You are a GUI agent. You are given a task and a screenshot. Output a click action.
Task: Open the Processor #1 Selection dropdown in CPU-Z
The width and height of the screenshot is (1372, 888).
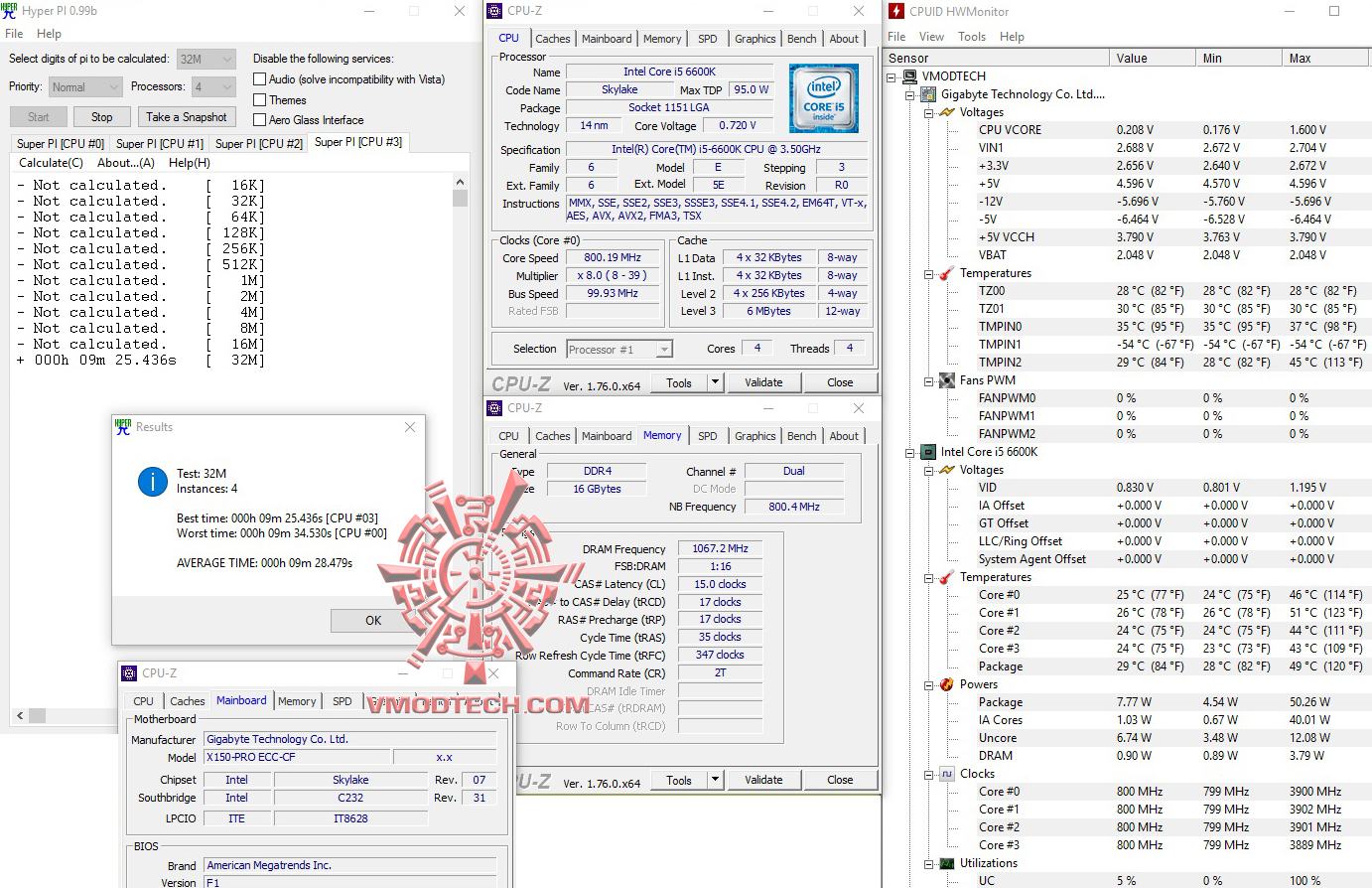619,350
